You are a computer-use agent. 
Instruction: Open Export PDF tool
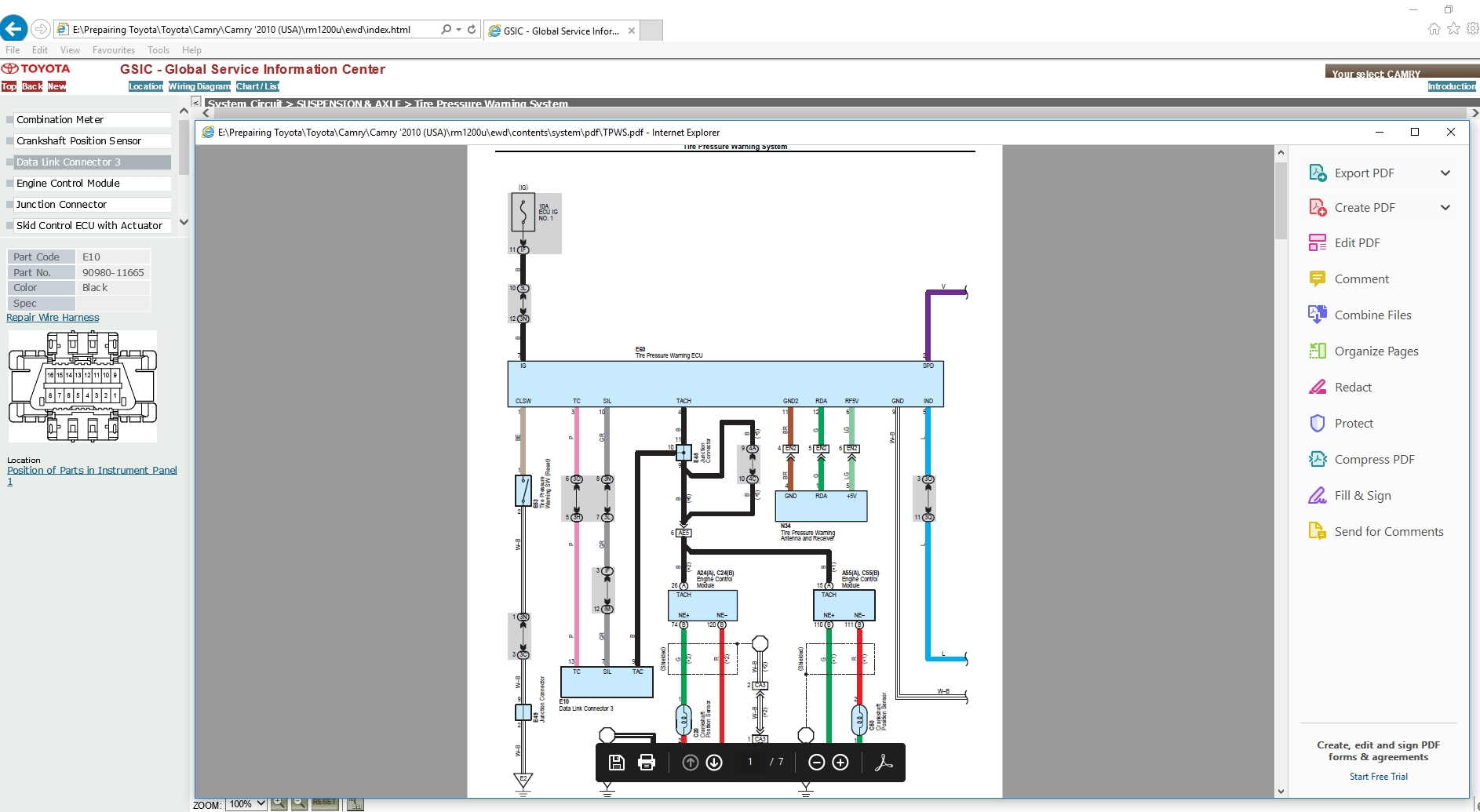coord(1364,173)
